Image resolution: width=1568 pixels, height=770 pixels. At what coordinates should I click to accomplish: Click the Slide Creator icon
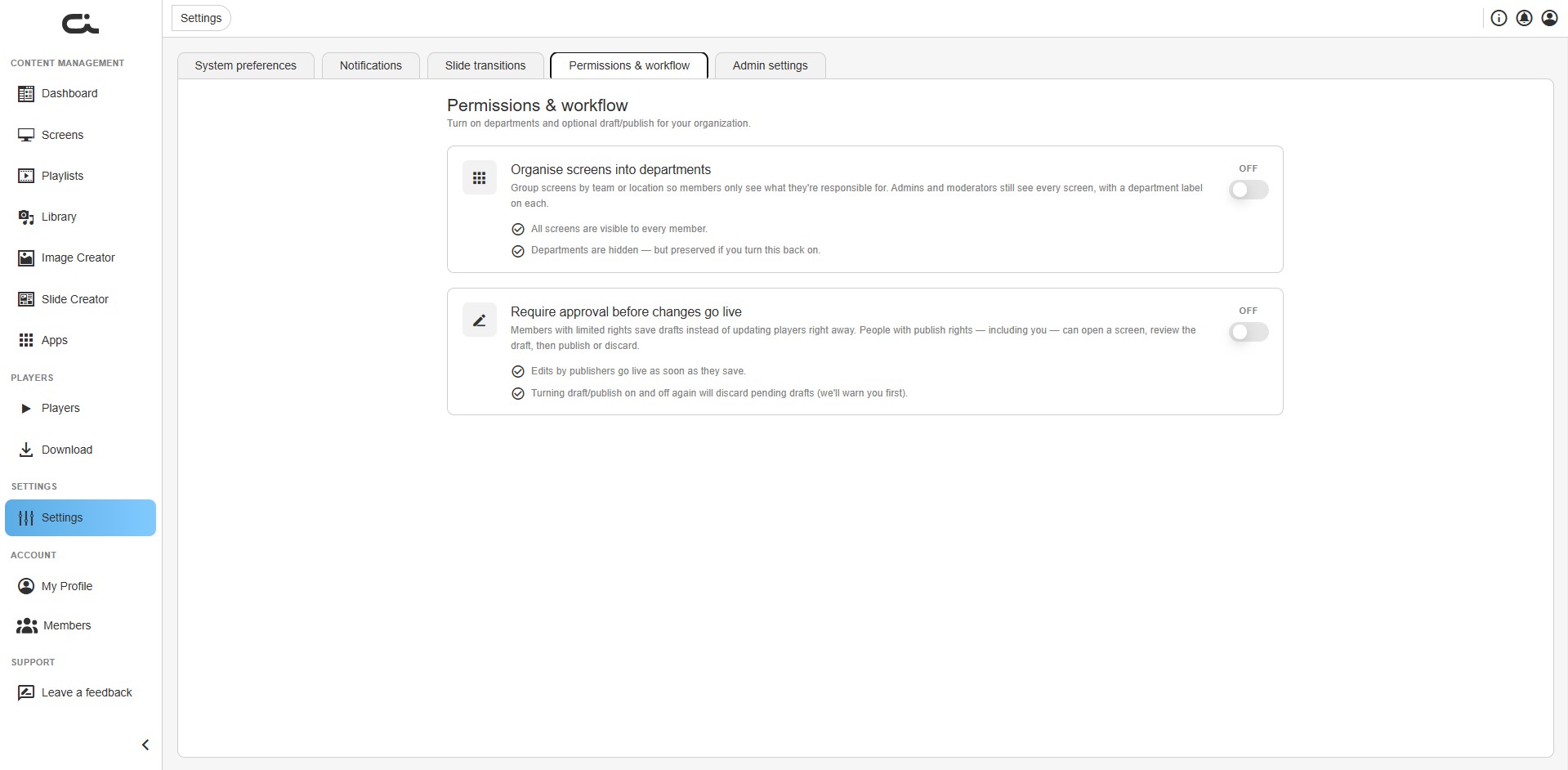point(26,299)
